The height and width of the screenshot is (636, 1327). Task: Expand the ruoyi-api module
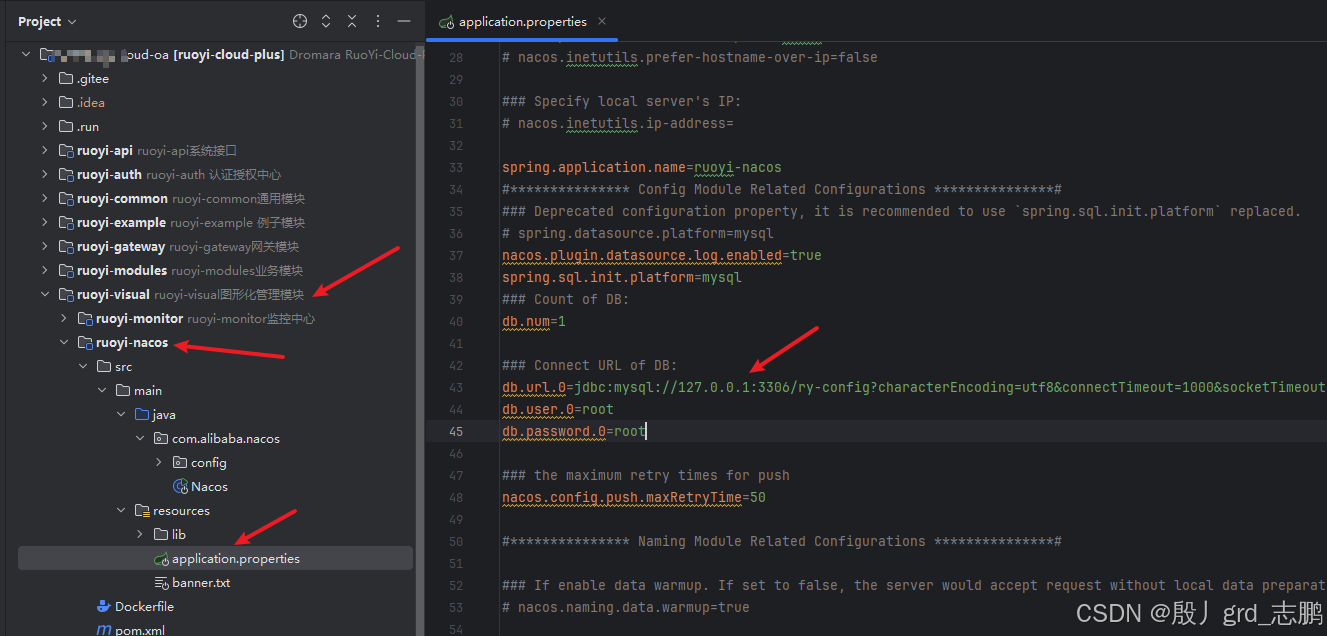click(x=45, y=150)
